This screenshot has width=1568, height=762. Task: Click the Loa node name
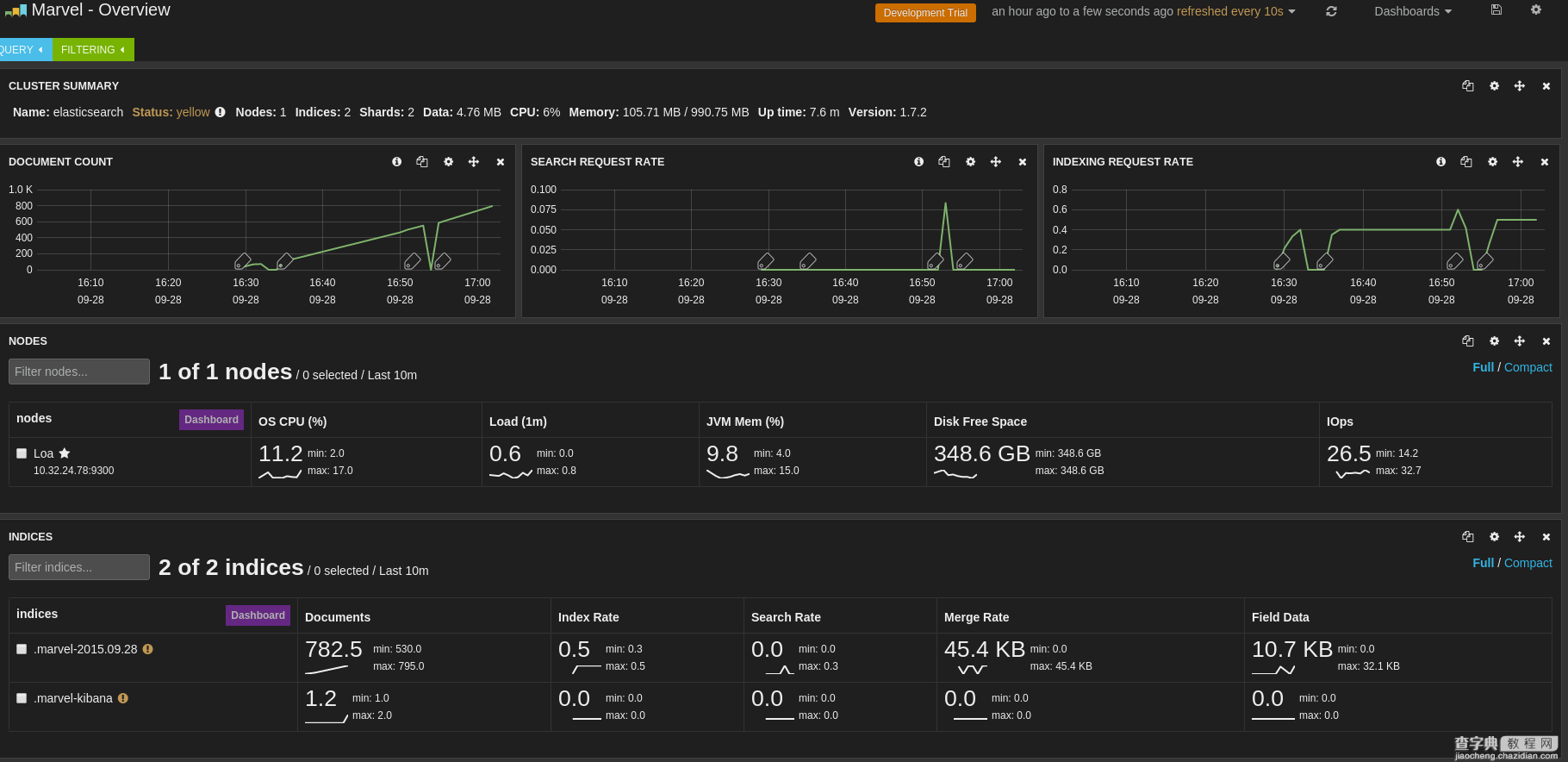pyautogui.click(x=43, y=453)
